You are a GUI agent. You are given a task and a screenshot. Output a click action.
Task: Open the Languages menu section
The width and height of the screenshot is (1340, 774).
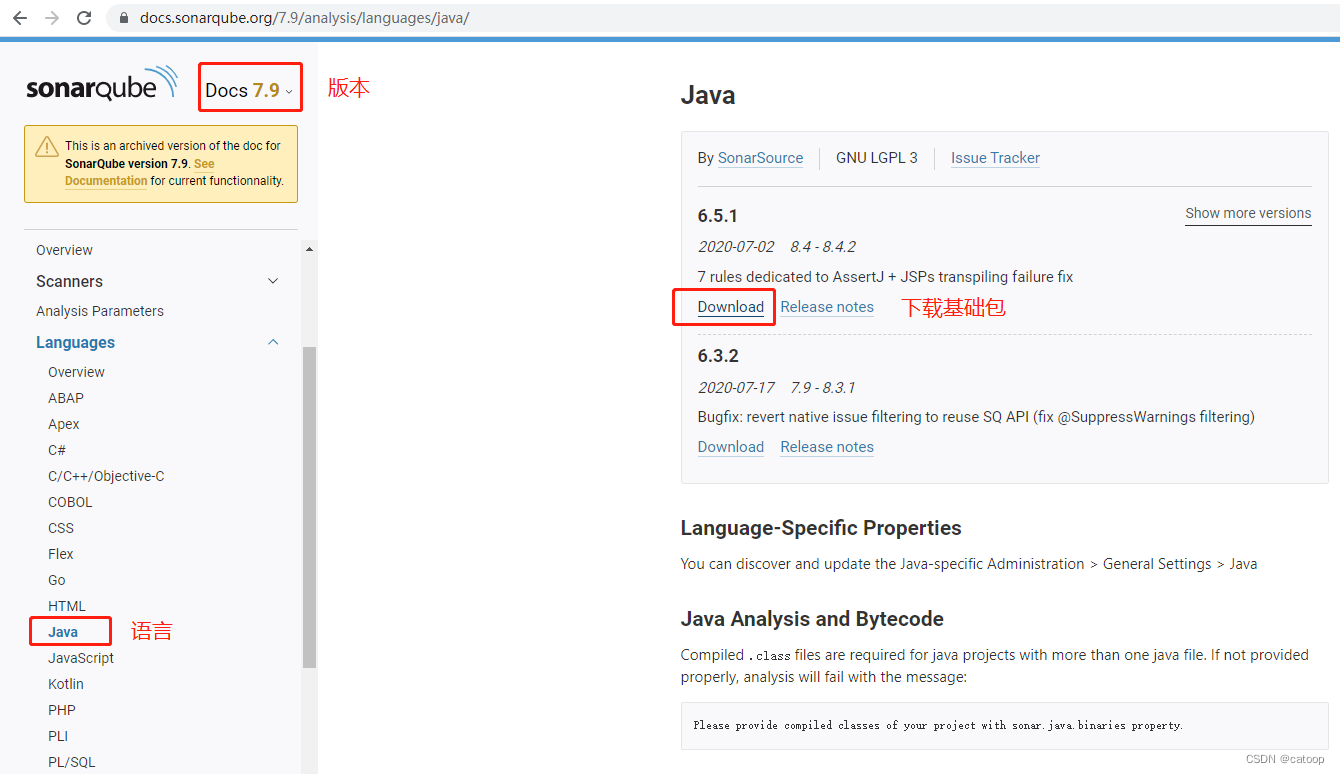75,342
